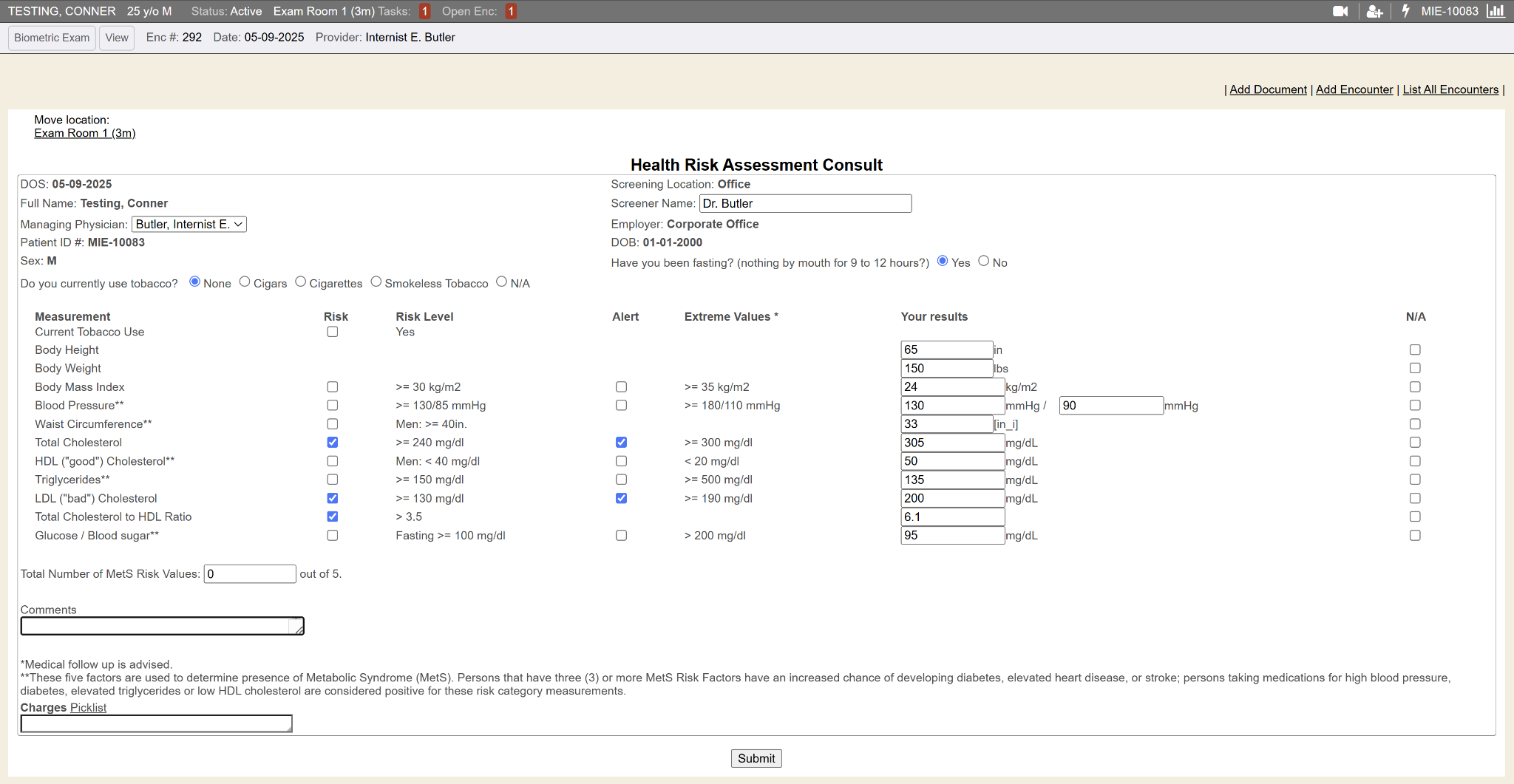Click the lightning bolt icon

pos(1405,11)
